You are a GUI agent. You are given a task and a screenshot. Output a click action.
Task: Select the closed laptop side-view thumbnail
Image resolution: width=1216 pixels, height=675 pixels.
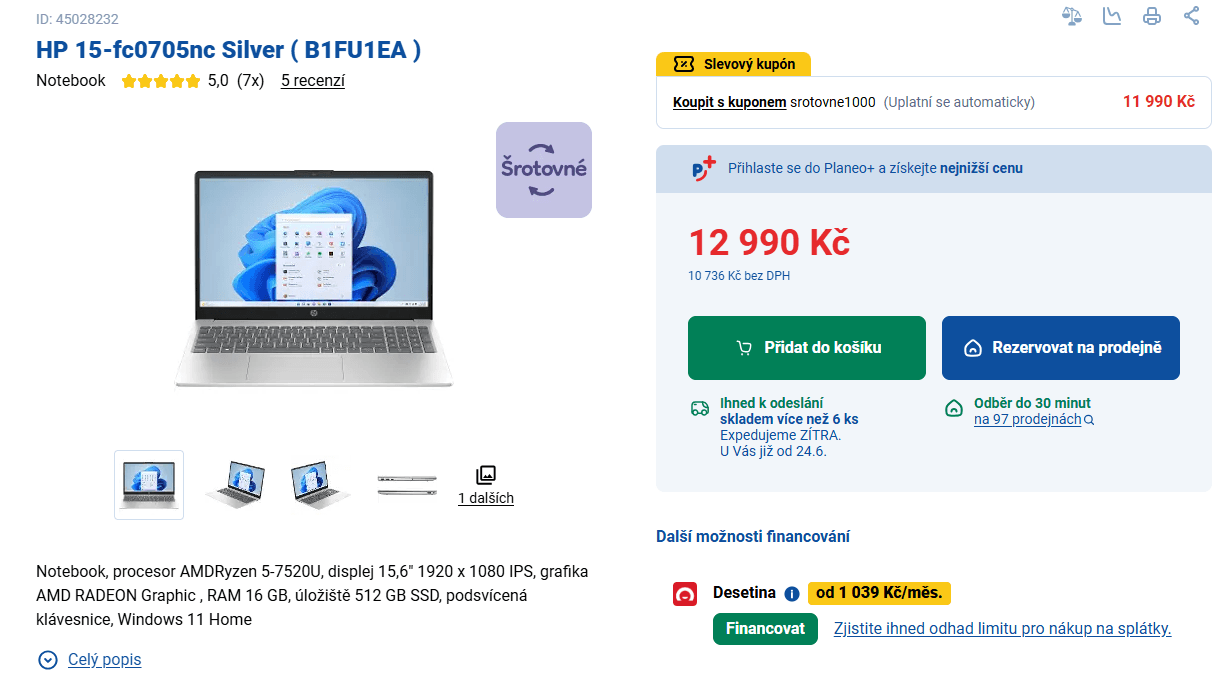pyautogui.click(x=407, y=485)
